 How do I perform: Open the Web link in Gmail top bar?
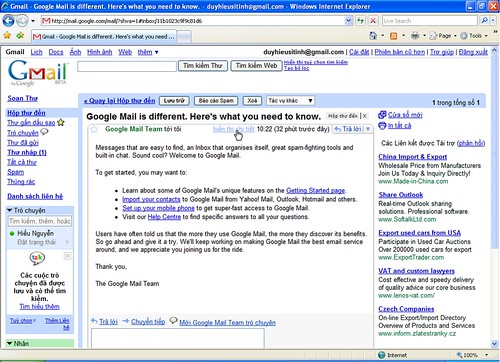pyautogui.click(x=125, y=52)
